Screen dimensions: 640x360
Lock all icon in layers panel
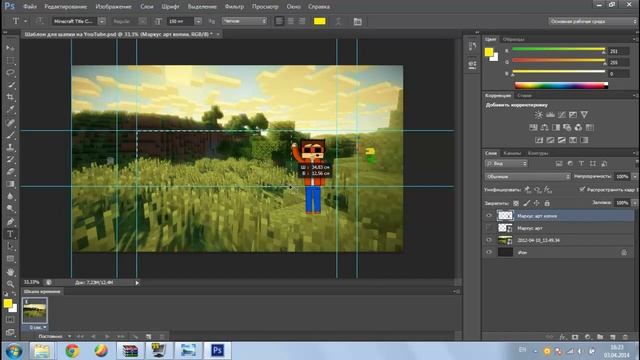click(547, 203)
